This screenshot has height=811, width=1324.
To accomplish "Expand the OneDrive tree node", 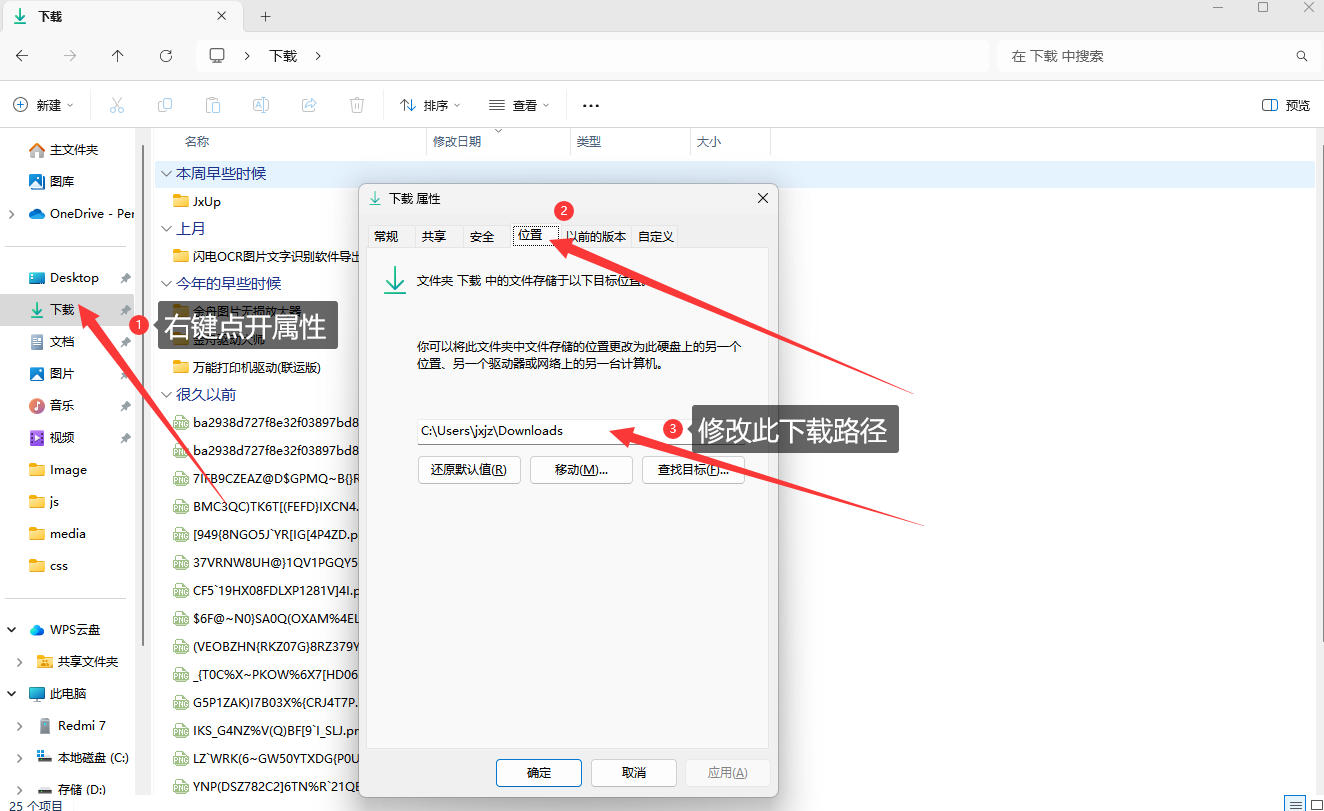I will tap(11, 214).
